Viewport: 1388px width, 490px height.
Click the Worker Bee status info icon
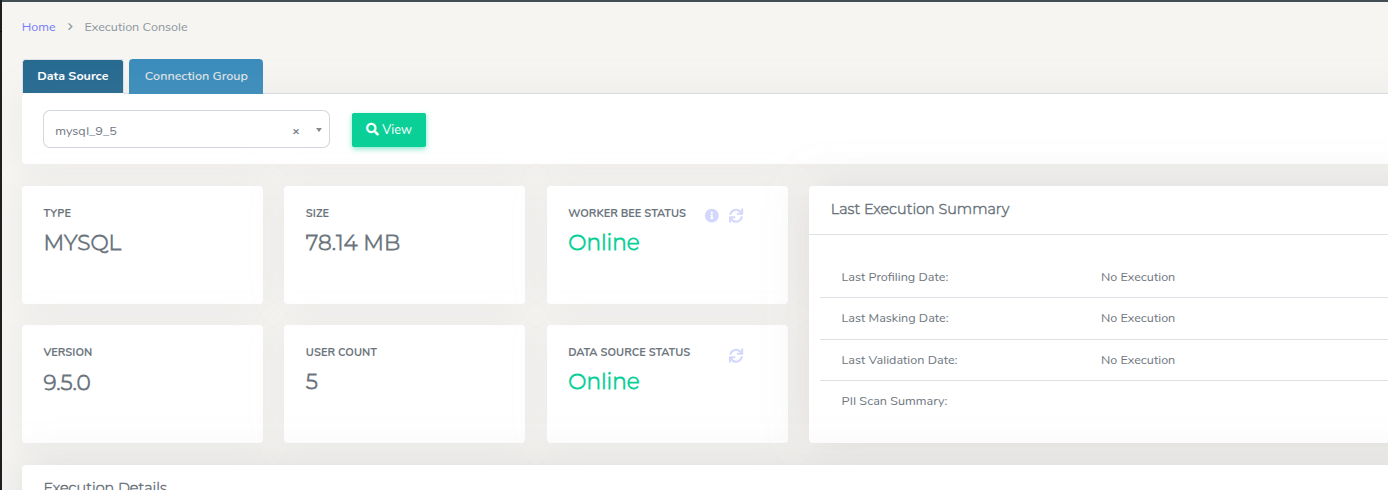tap(712, 215)
